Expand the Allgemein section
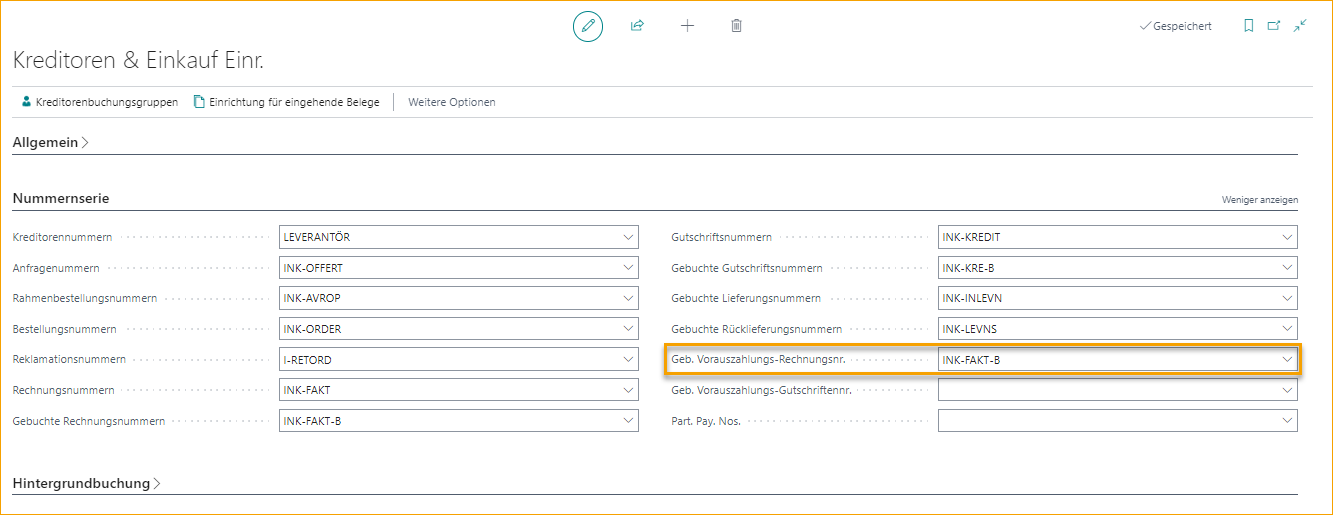 [x=50, y=143]
